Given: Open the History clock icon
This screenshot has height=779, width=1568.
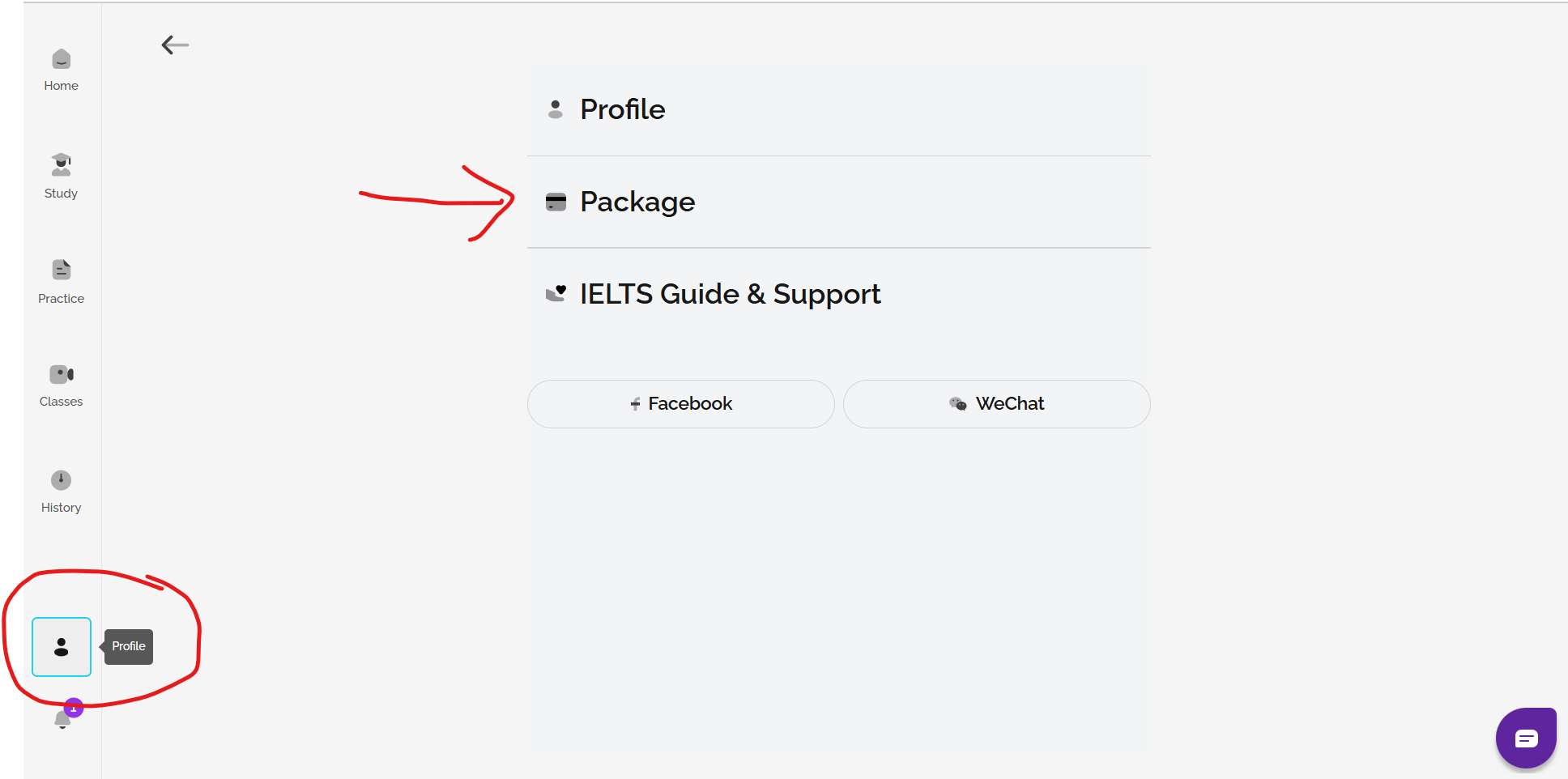Looking at the screenshot, I should point(61,480).
